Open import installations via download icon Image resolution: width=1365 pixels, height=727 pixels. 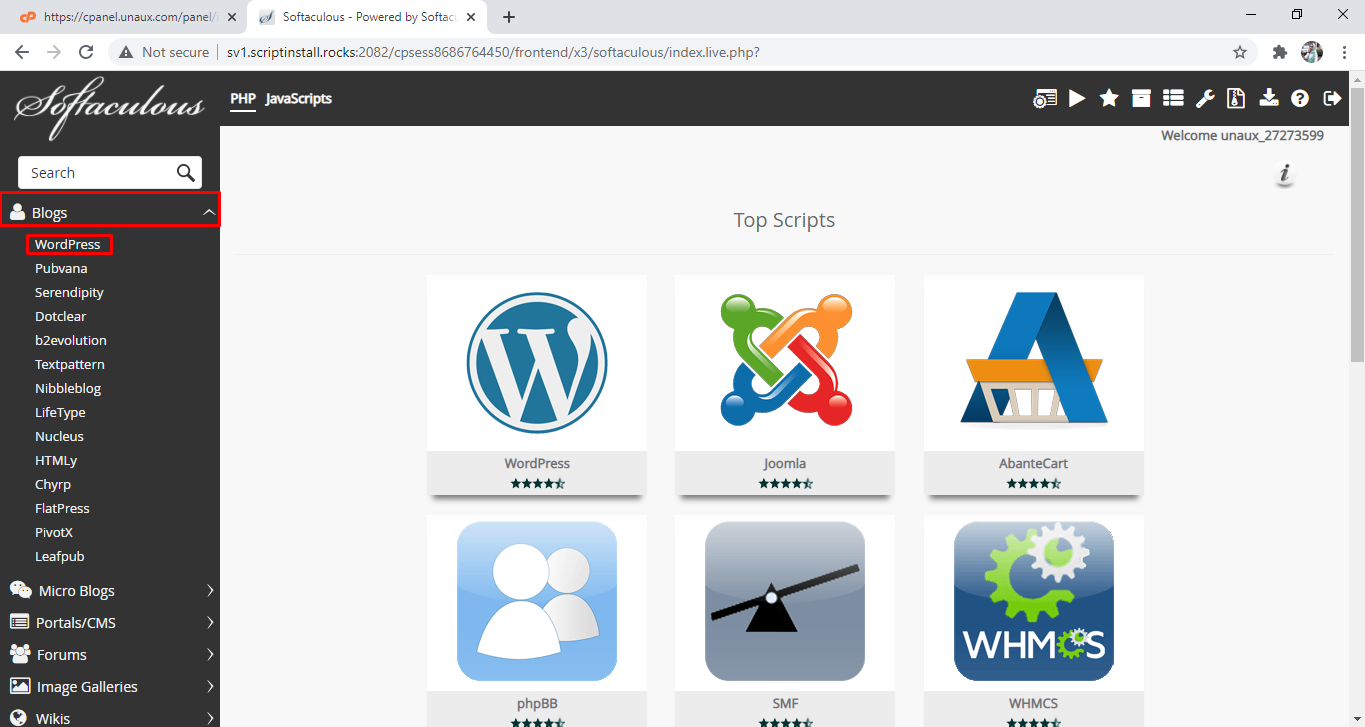(1269, 98)
